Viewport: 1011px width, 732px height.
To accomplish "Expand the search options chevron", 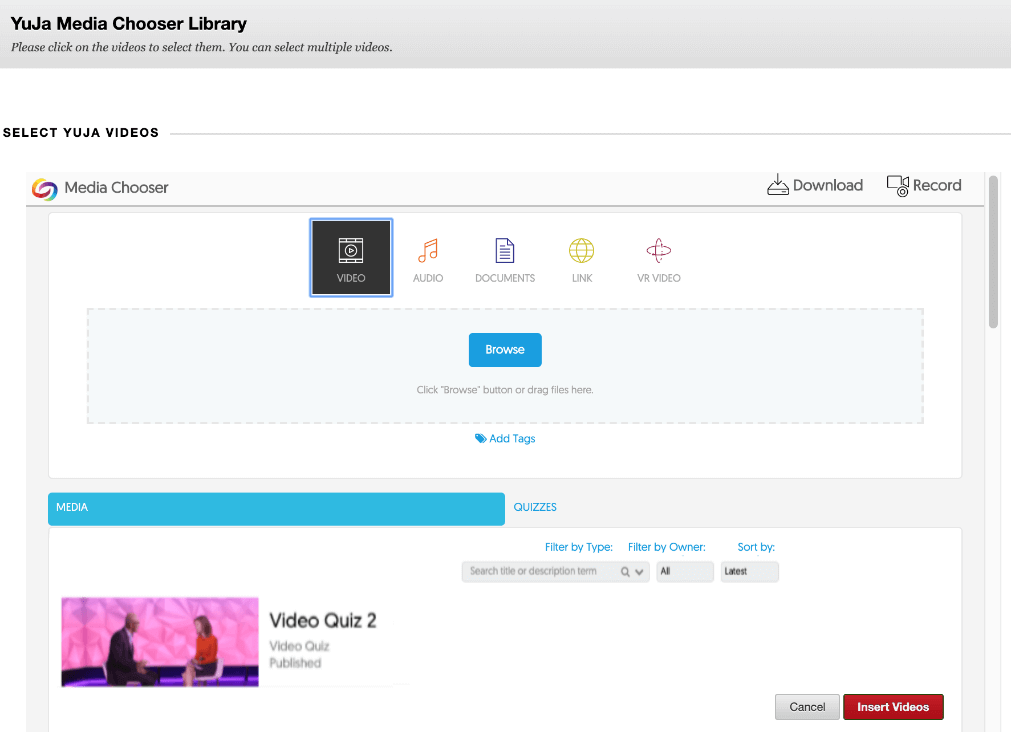I will tap(639, 571).
